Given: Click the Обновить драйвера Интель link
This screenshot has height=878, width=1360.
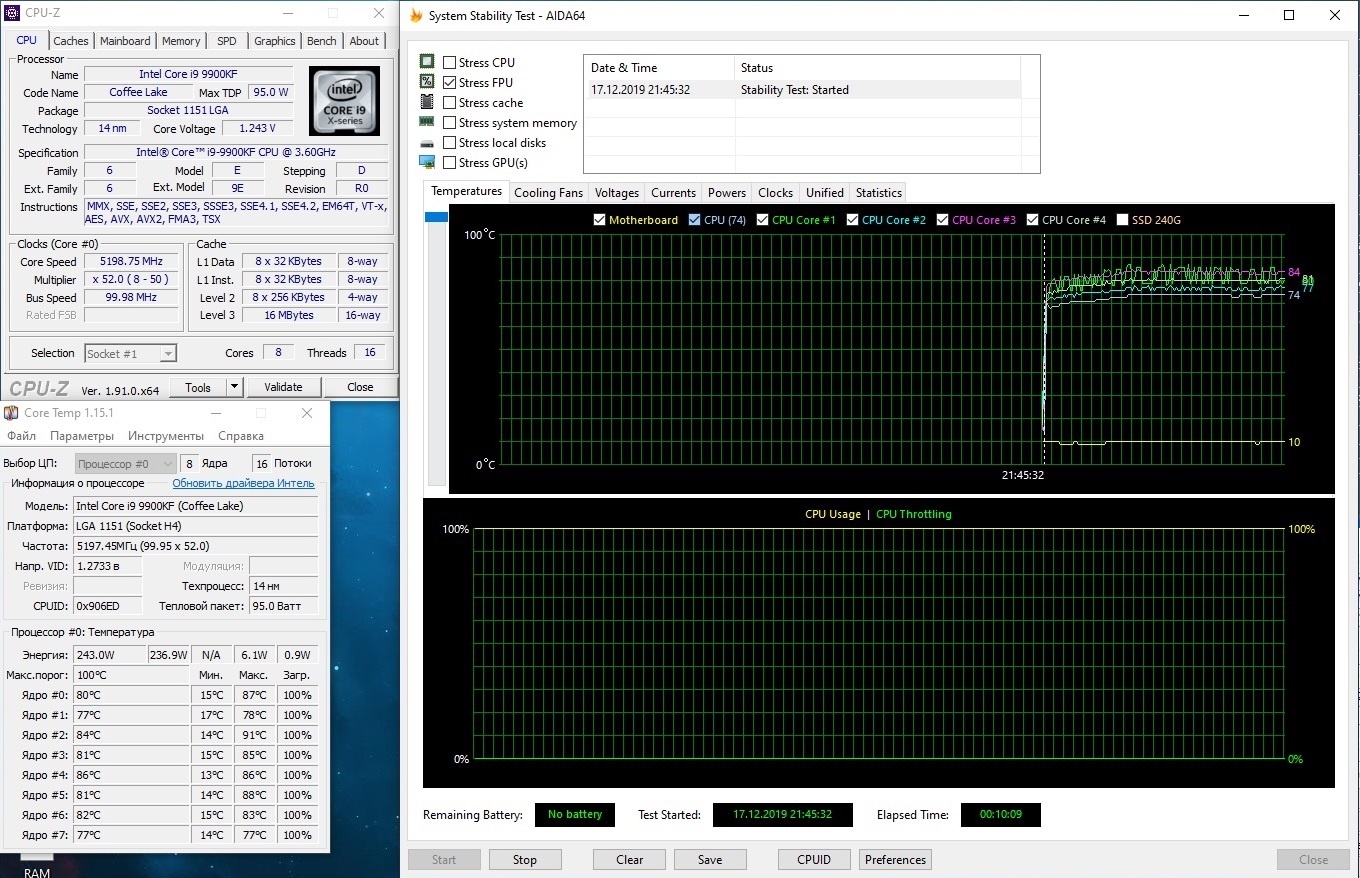Looking at the screenshot, I should tap(243, 483).
